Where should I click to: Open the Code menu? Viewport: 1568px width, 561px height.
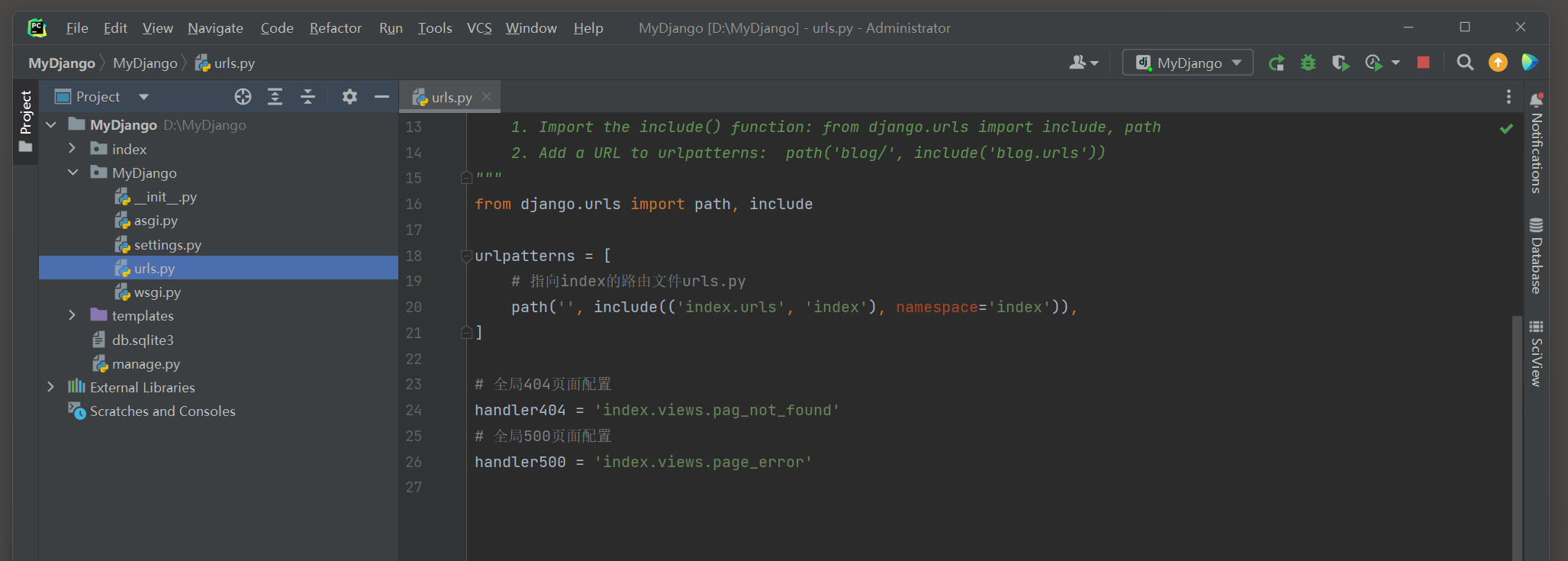click(277, 28)
